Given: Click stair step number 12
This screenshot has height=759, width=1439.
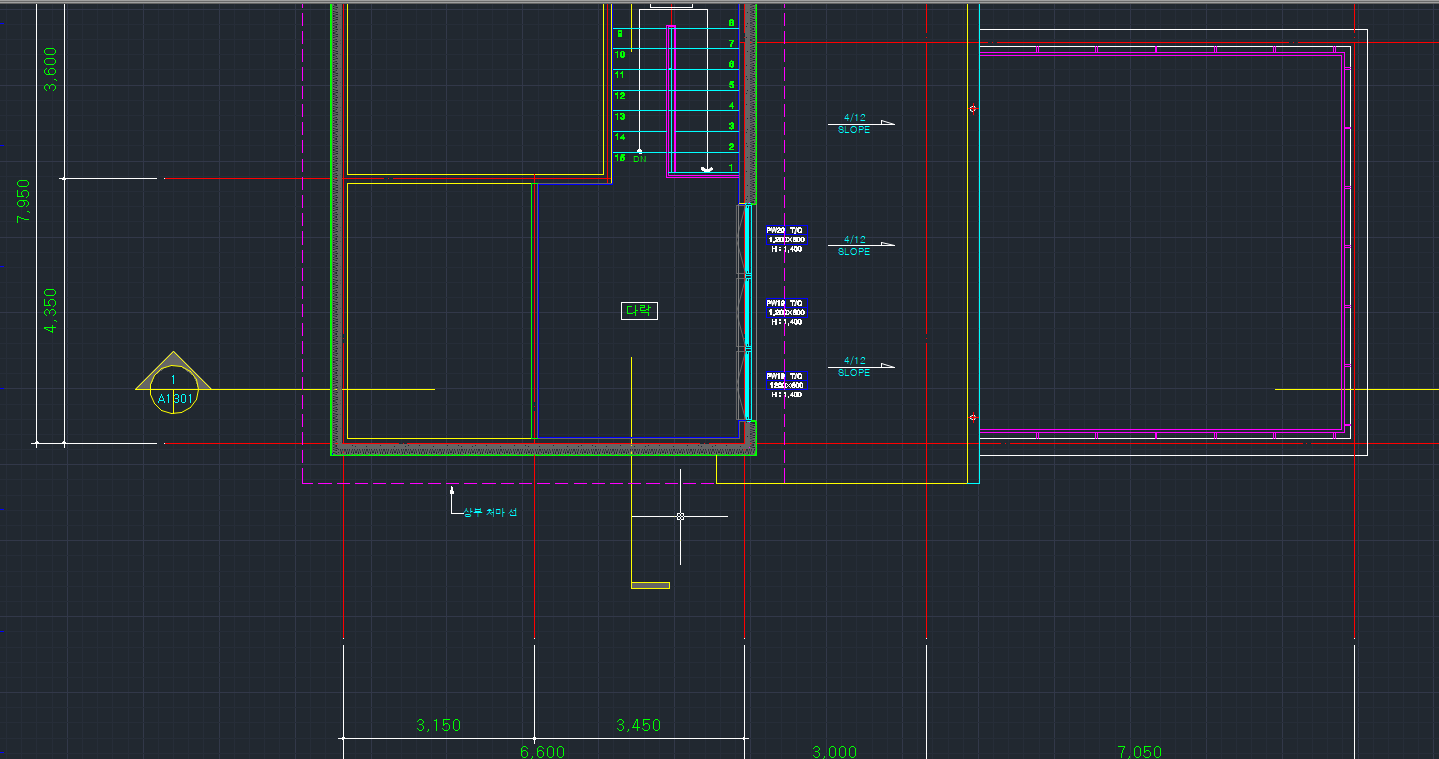Looking at the screenshot, I should tap(620, 96).
